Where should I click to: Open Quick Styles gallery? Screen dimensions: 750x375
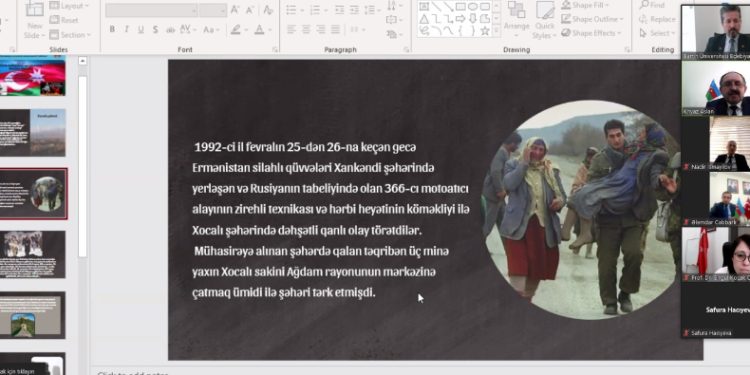(x=545, y=20)
